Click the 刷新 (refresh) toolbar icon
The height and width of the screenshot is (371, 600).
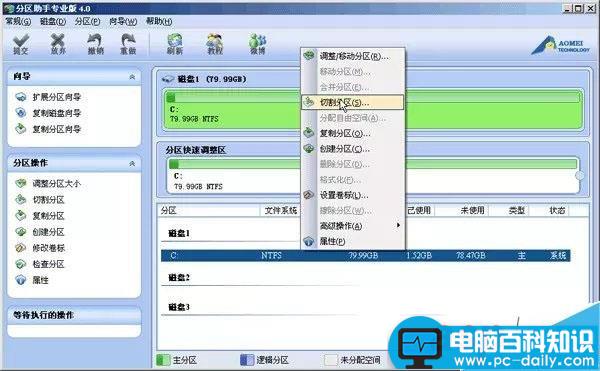[x=175, y=44]
